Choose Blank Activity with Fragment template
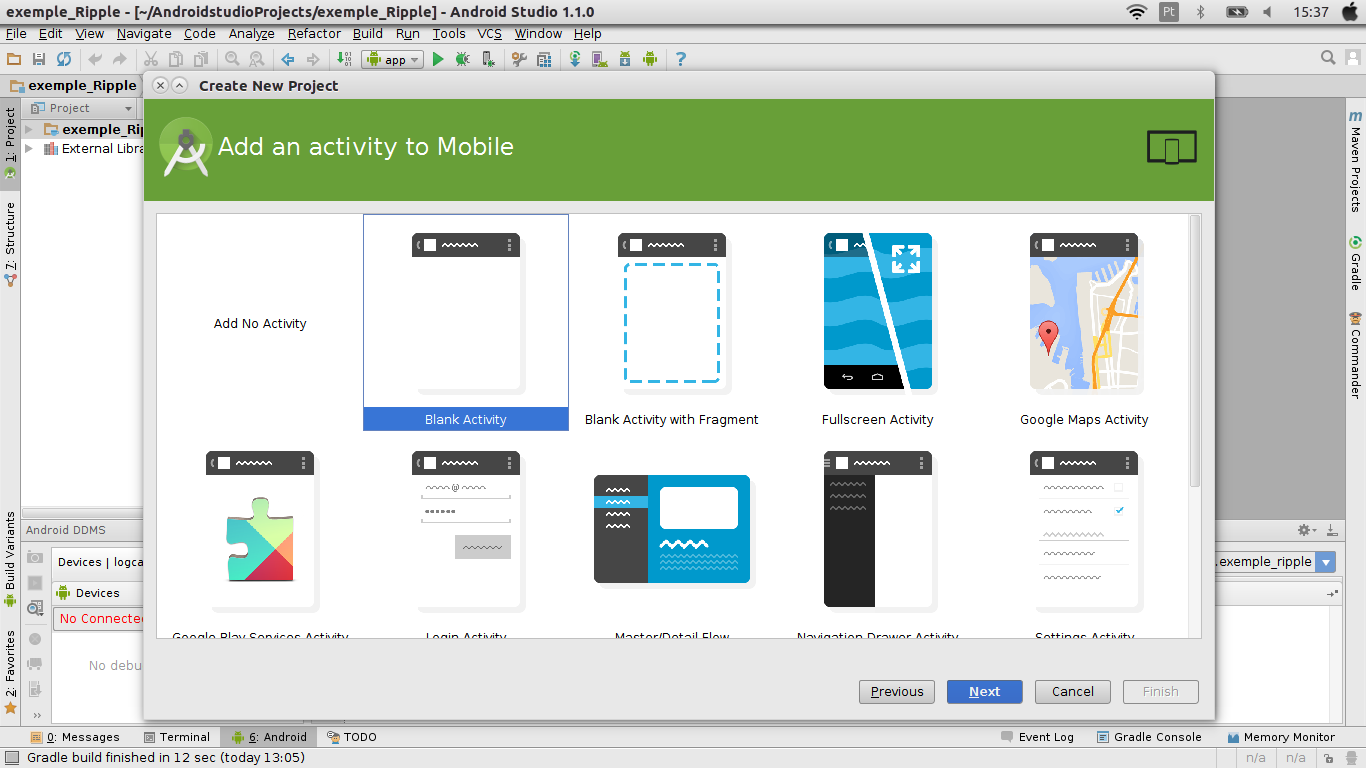Viewport: 1366px width, 768px height. [672, 322]
